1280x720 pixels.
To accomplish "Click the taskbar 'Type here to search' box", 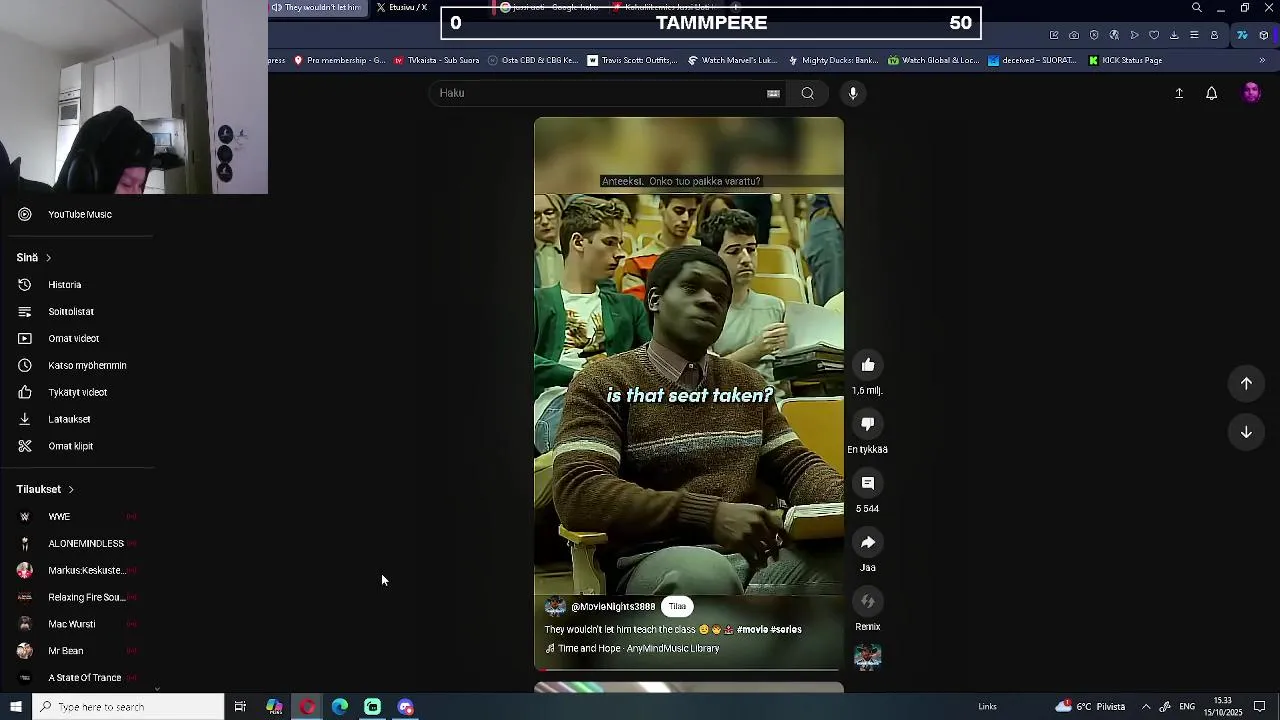I will tap(128, 707).
